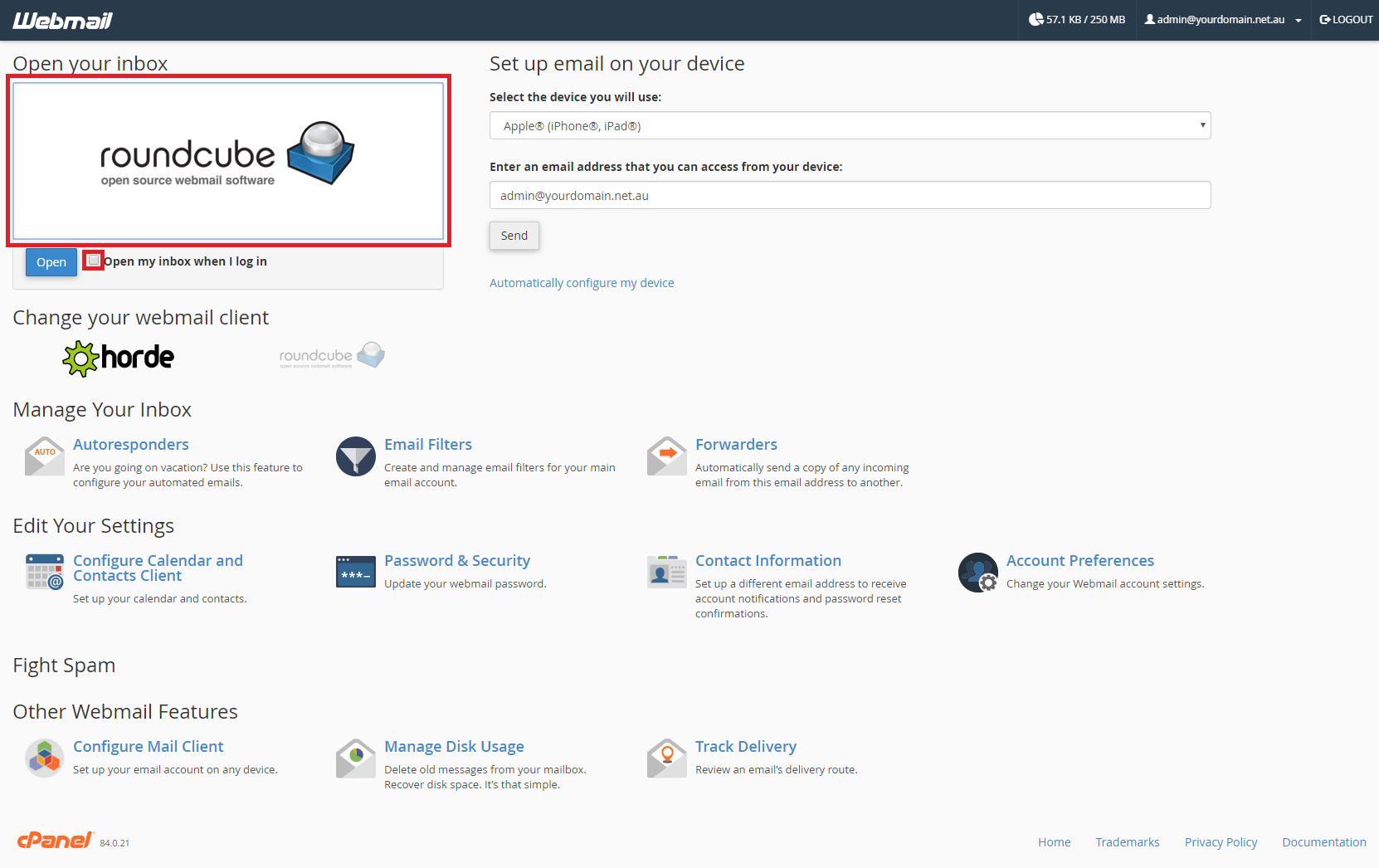Screen dimensions: 1379x868
Task: Enable Open my inbox when I log in
Action: tap(94, 261)
